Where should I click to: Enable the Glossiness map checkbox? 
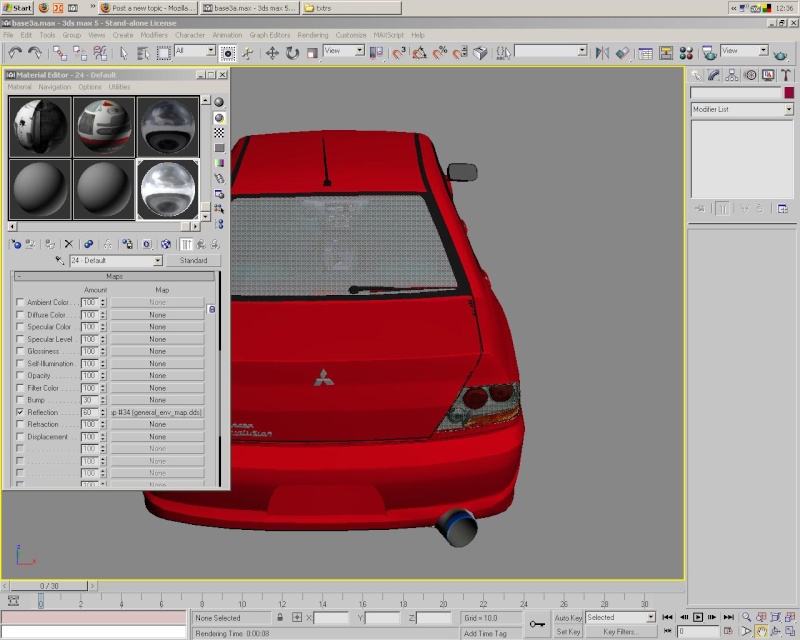pyautogui.click(x=20, y=351)
